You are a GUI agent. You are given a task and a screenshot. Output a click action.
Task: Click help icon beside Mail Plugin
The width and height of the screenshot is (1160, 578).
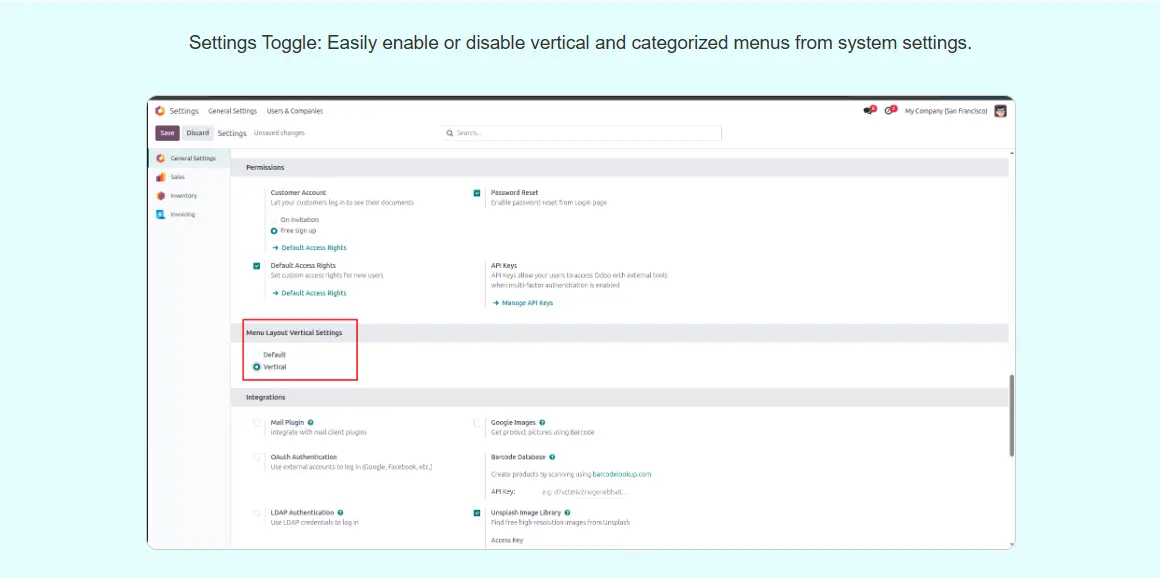(x=311, y=423)
